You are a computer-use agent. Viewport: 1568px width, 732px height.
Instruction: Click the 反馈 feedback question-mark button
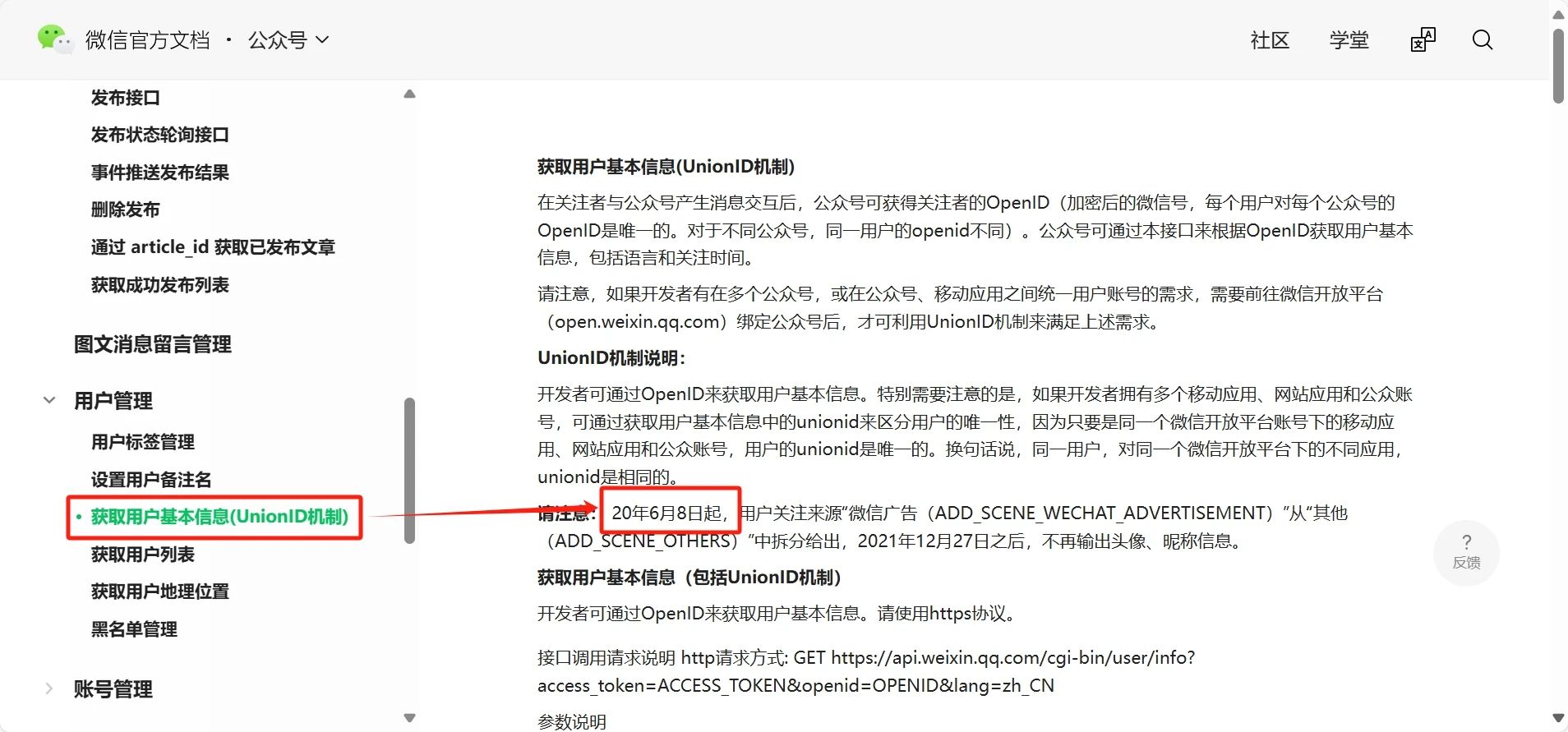pos(1466,552)
